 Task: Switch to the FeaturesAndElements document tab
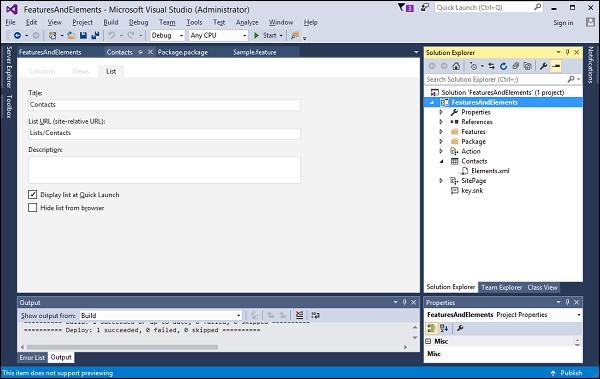[x=50, y=52]
